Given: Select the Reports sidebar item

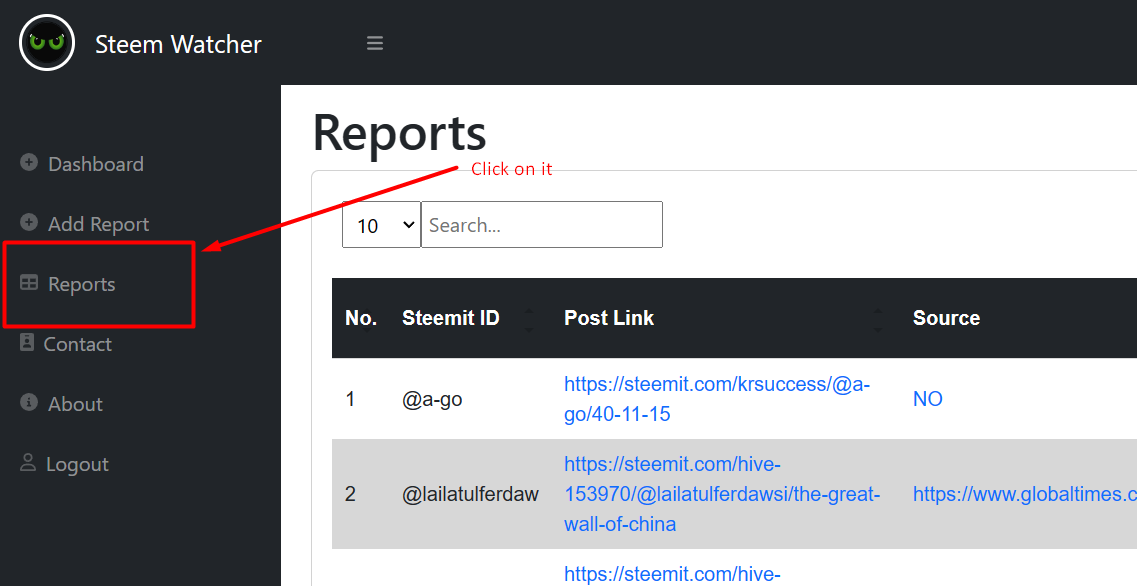Looking at the screenshot, I should point(68,284).
